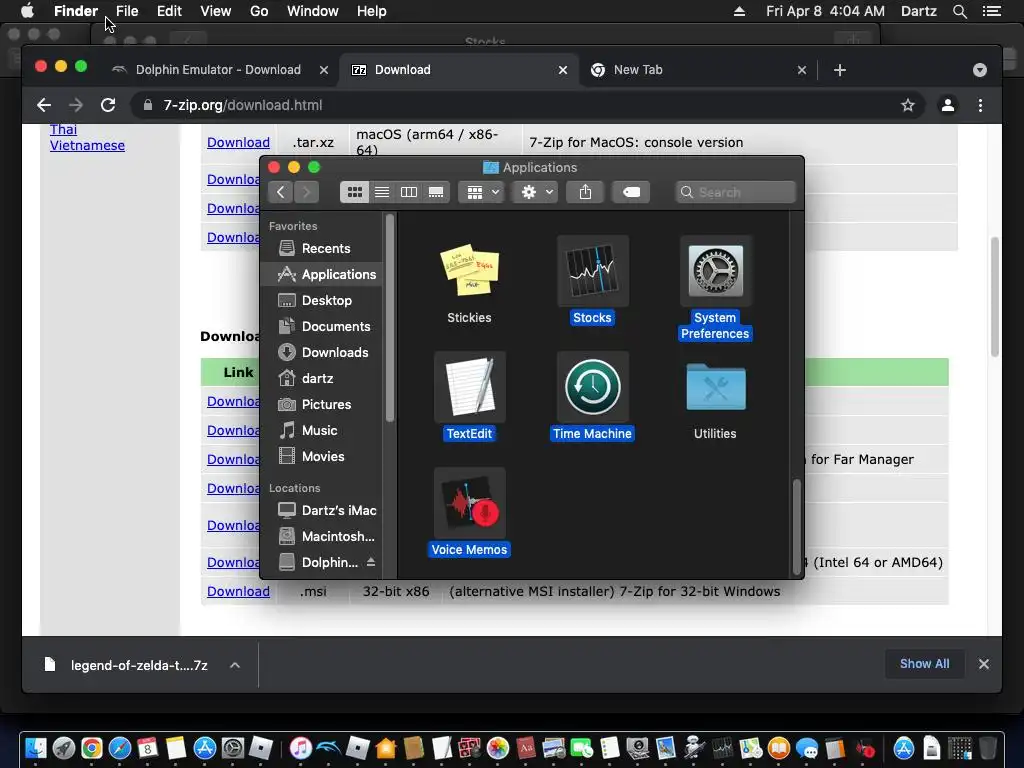
Task: Click Show All downloads button
Action: tap(924, 664)
